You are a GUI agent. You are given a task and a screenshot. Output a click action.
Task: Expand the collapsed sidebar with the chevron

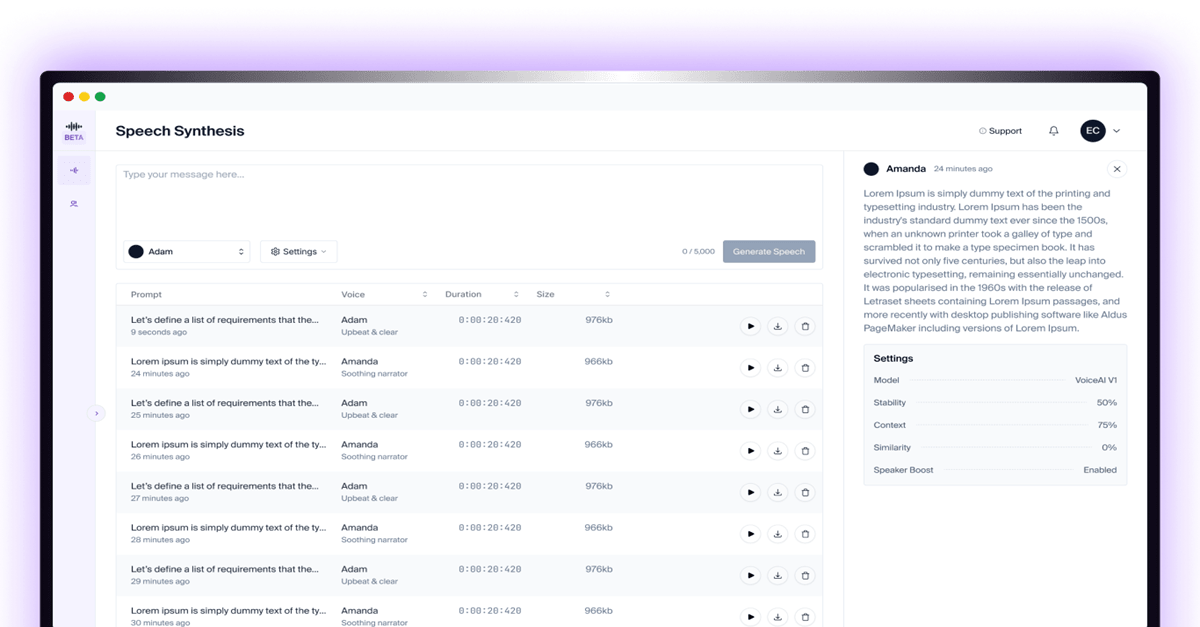(x=97, y=412)
